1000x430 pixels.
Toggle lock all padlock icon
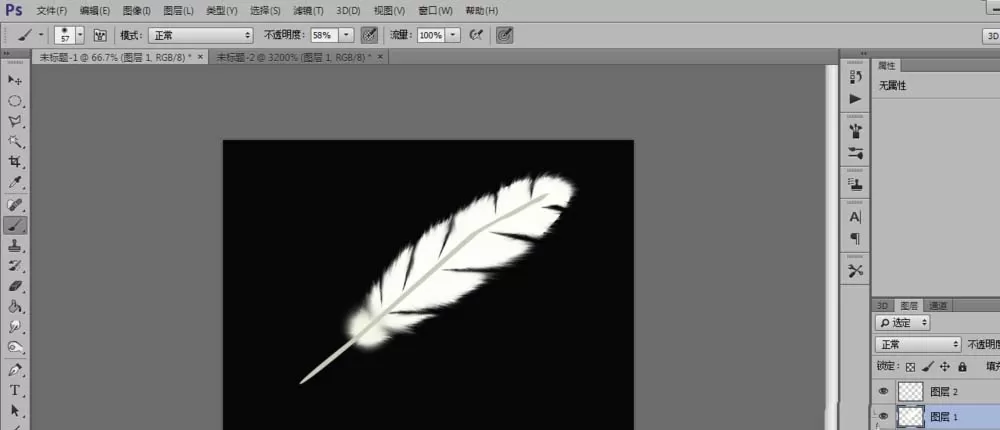pos(962,367)
